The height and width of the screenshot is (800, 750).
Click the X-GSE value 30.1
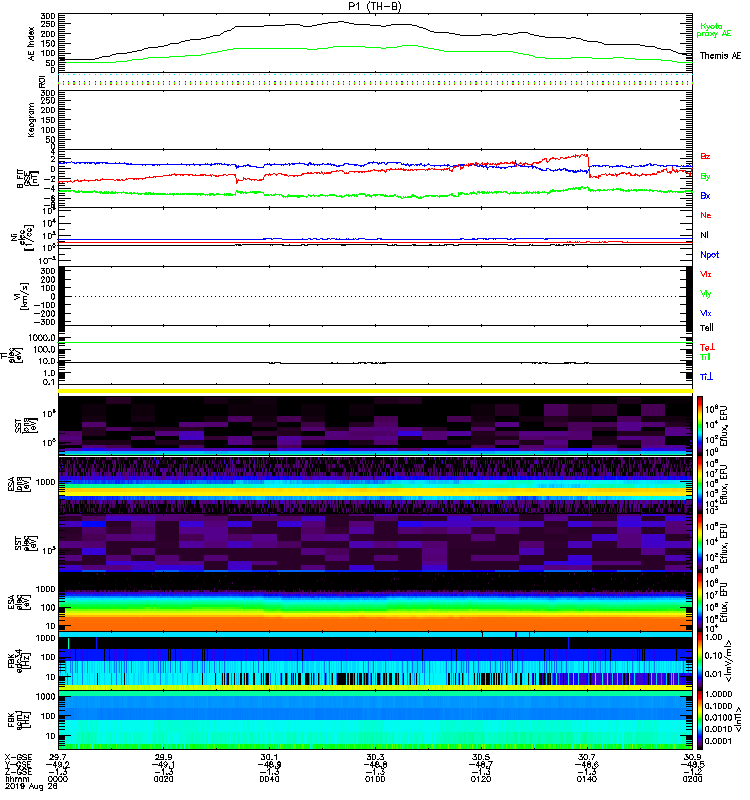coord(269,757)
